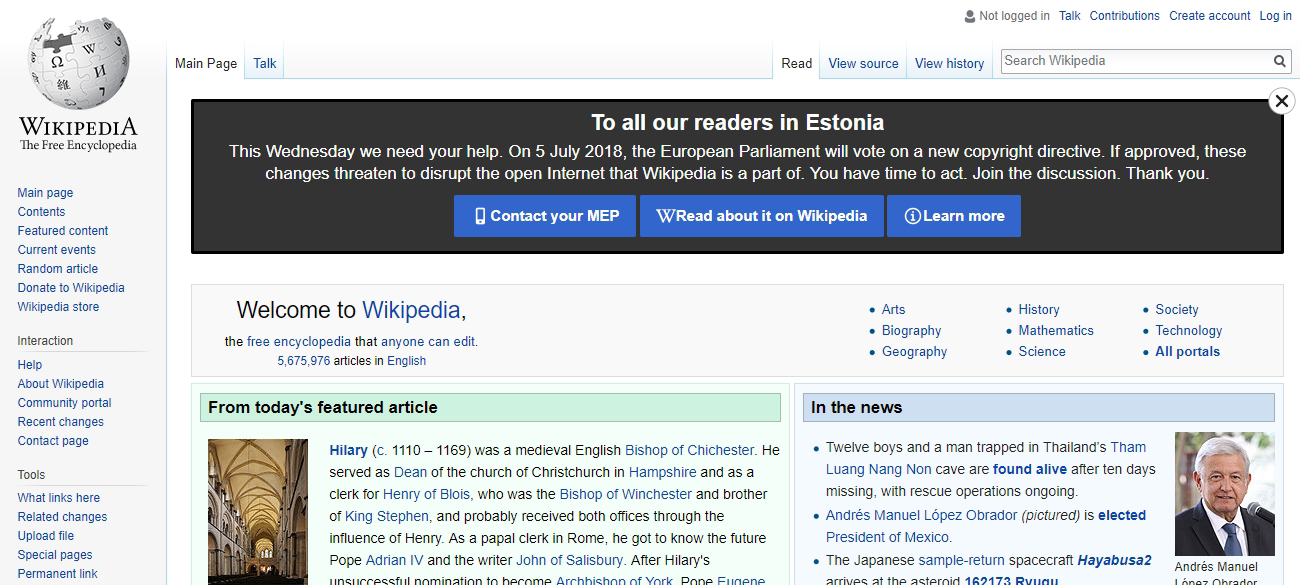Click the King Stephen link

click(387, 517)
